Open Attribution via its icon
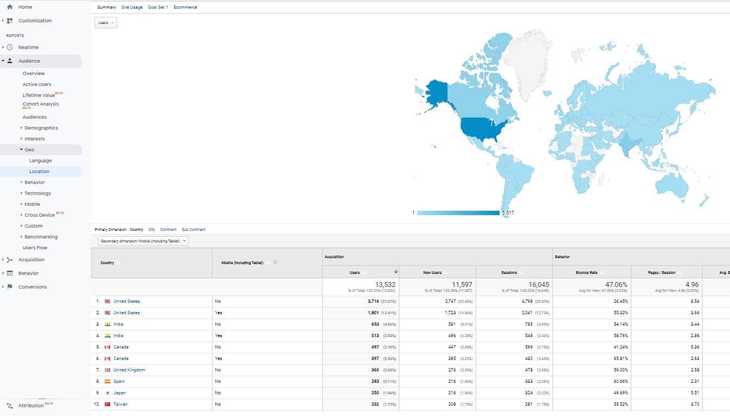730x416 pixels. pyautogui.click(x=10, y=405)
